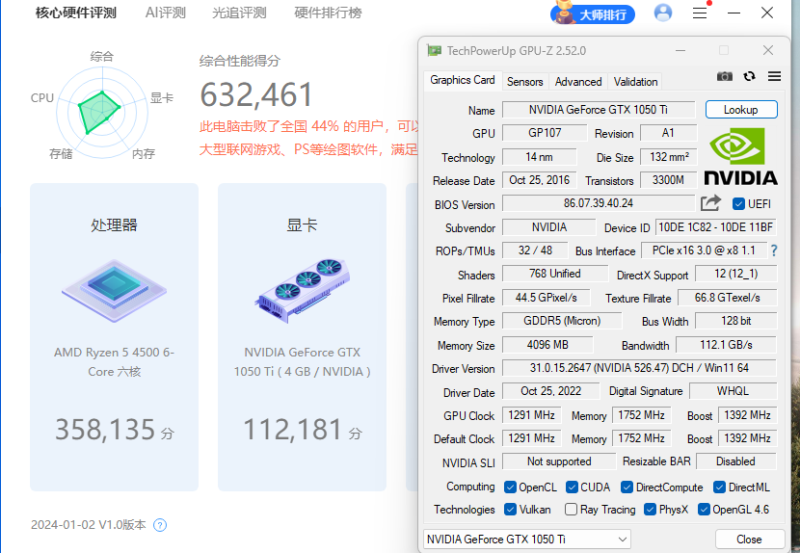The height and width of the screenshot is (553, 800).
Task: Click the overall score 632,461
Action: pos(257,95)
